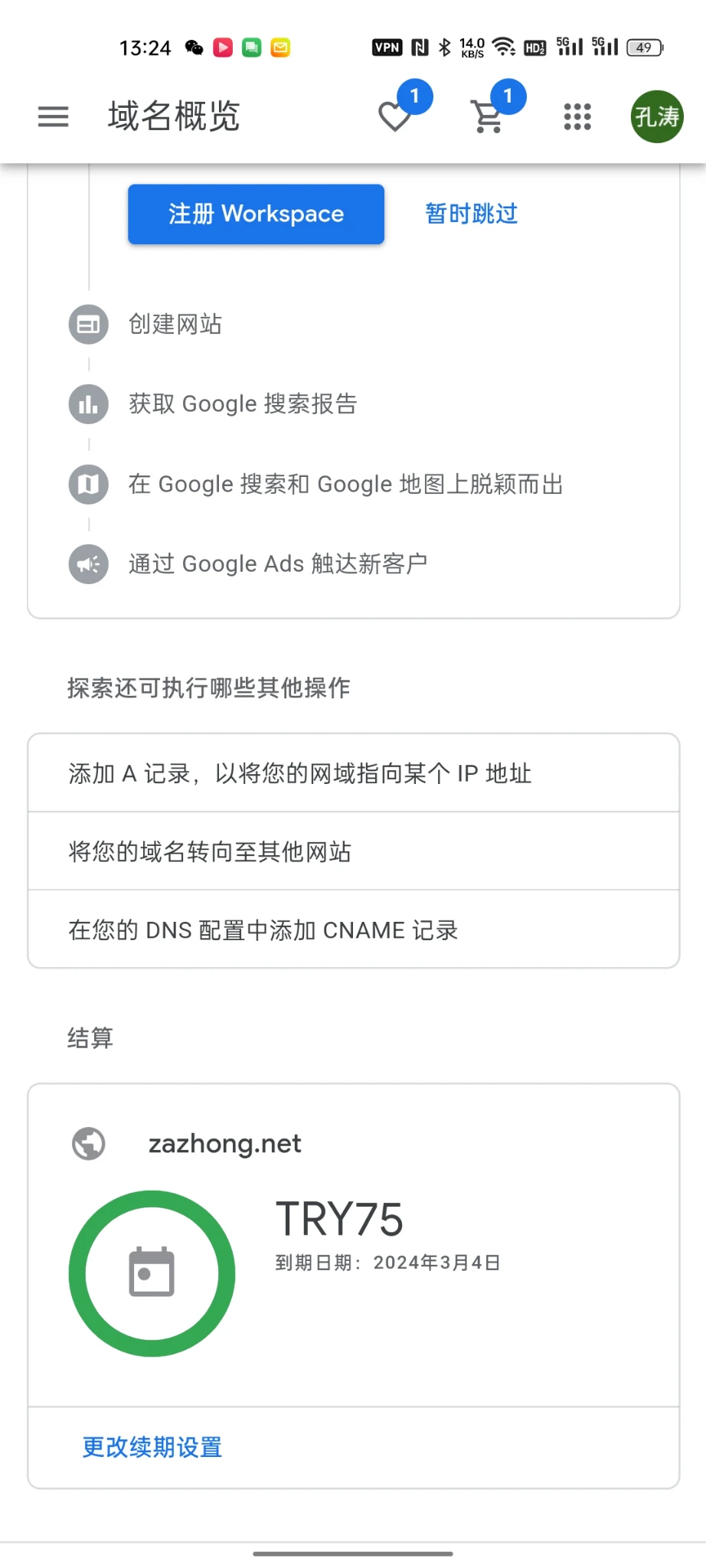Open 更改续期设置 link
This screenshot has height=1568, width=706.
152,1447
